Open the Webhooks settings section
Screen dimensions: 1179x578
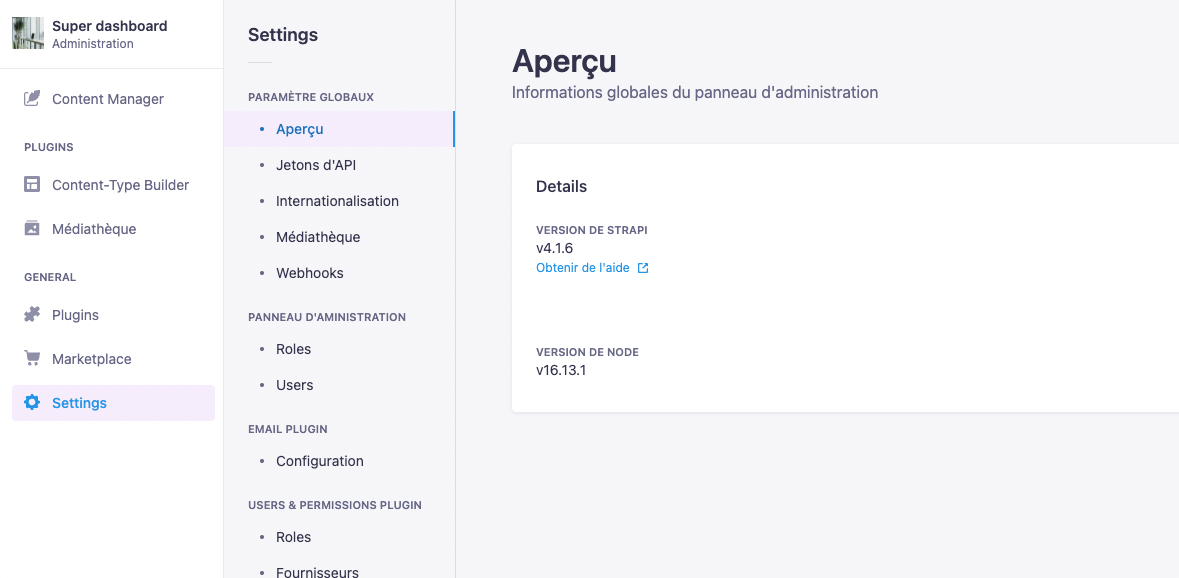309,272
